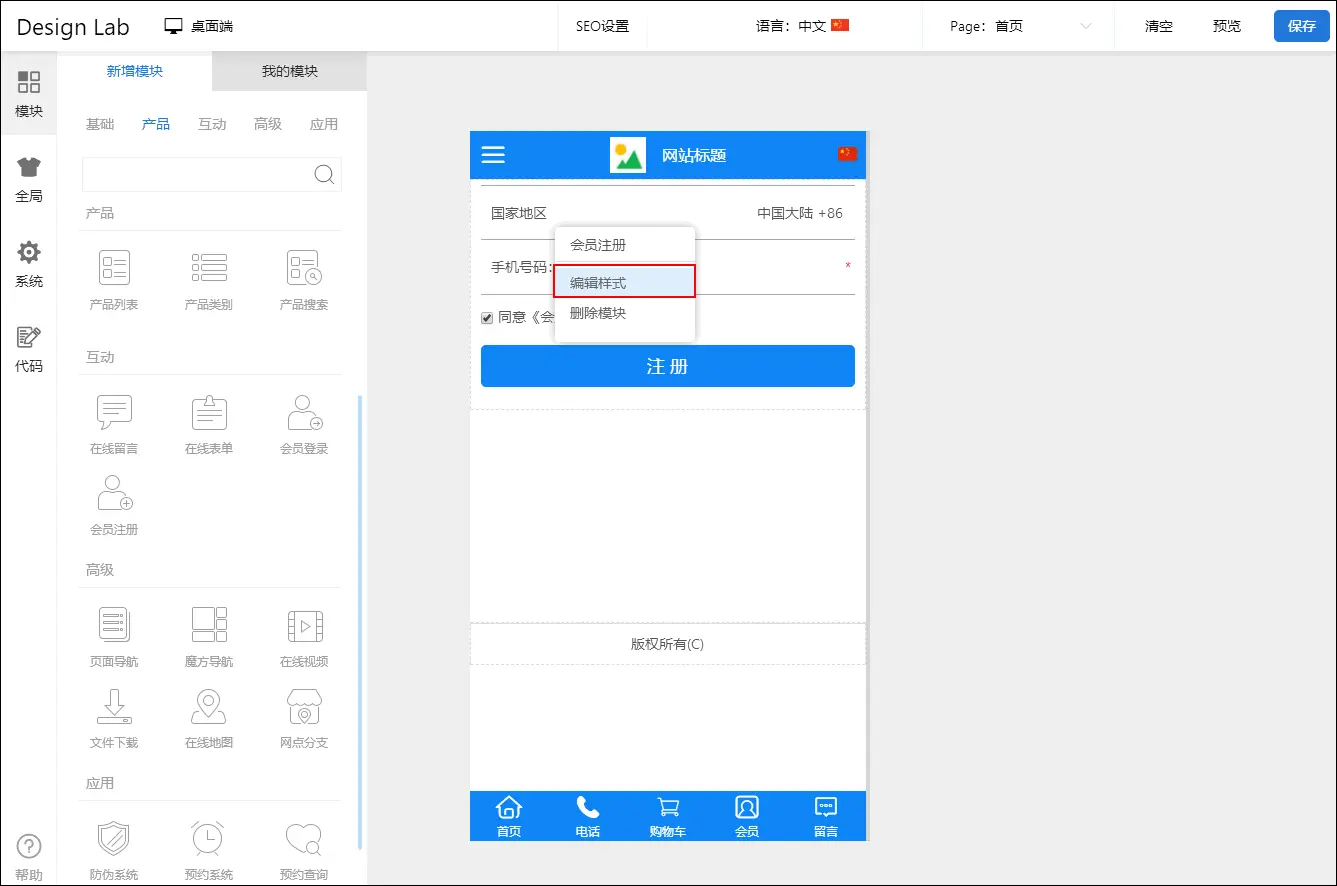Select the 在线留言 module icon
The height and width of the screenshot is (886, 1337).
pyautogui.click(x=114, y=412)
